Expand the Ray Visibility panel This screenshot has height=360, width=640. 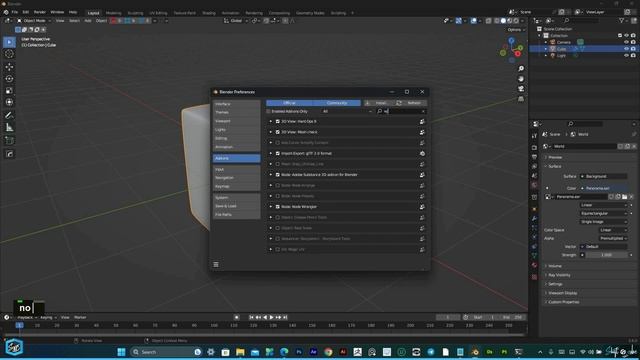pyautogui.click(x=559, y=275)
